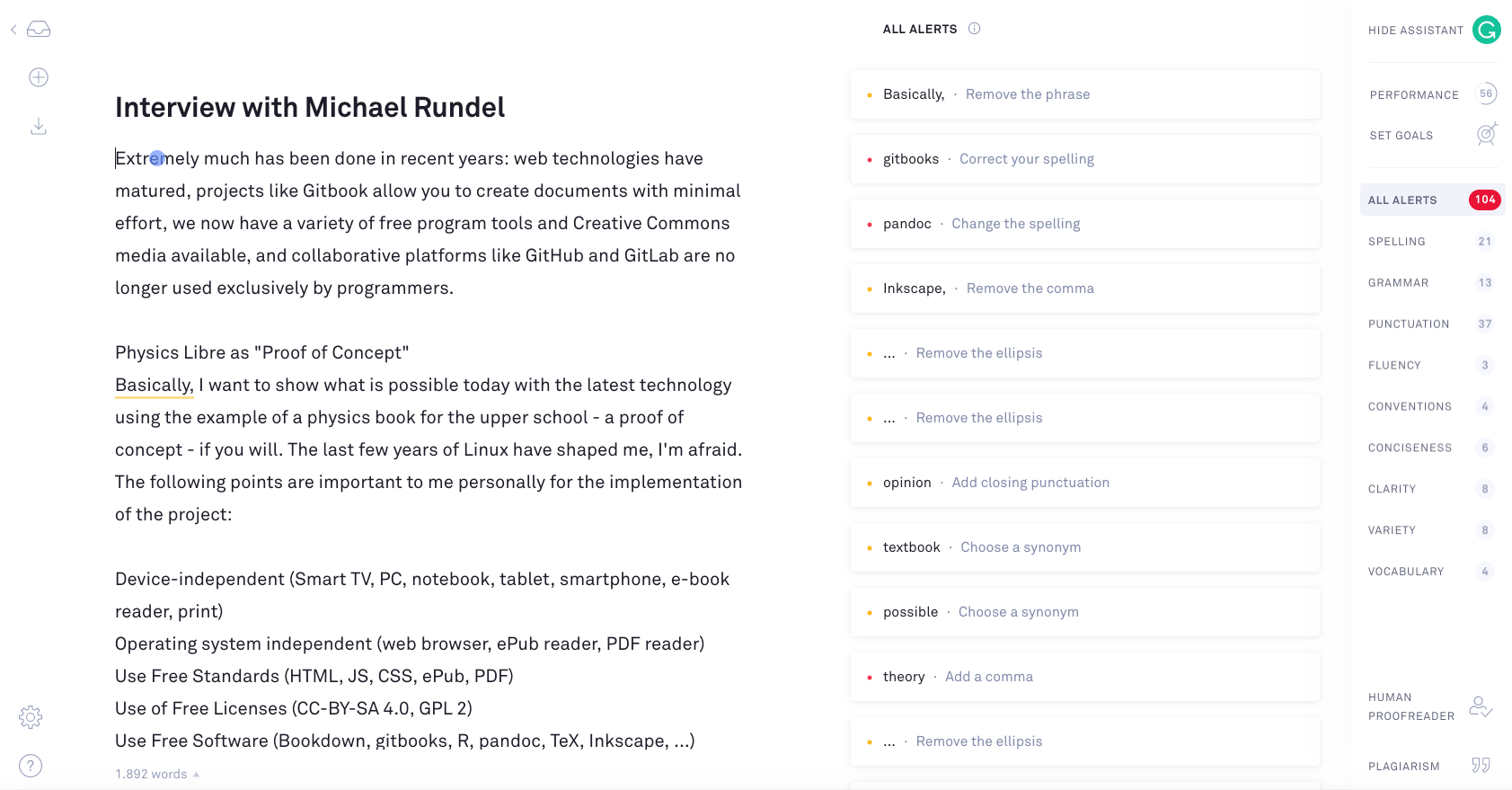Go back using the left chevron
This screenshot has height=790, width=1512.
(x=13, y=30)
